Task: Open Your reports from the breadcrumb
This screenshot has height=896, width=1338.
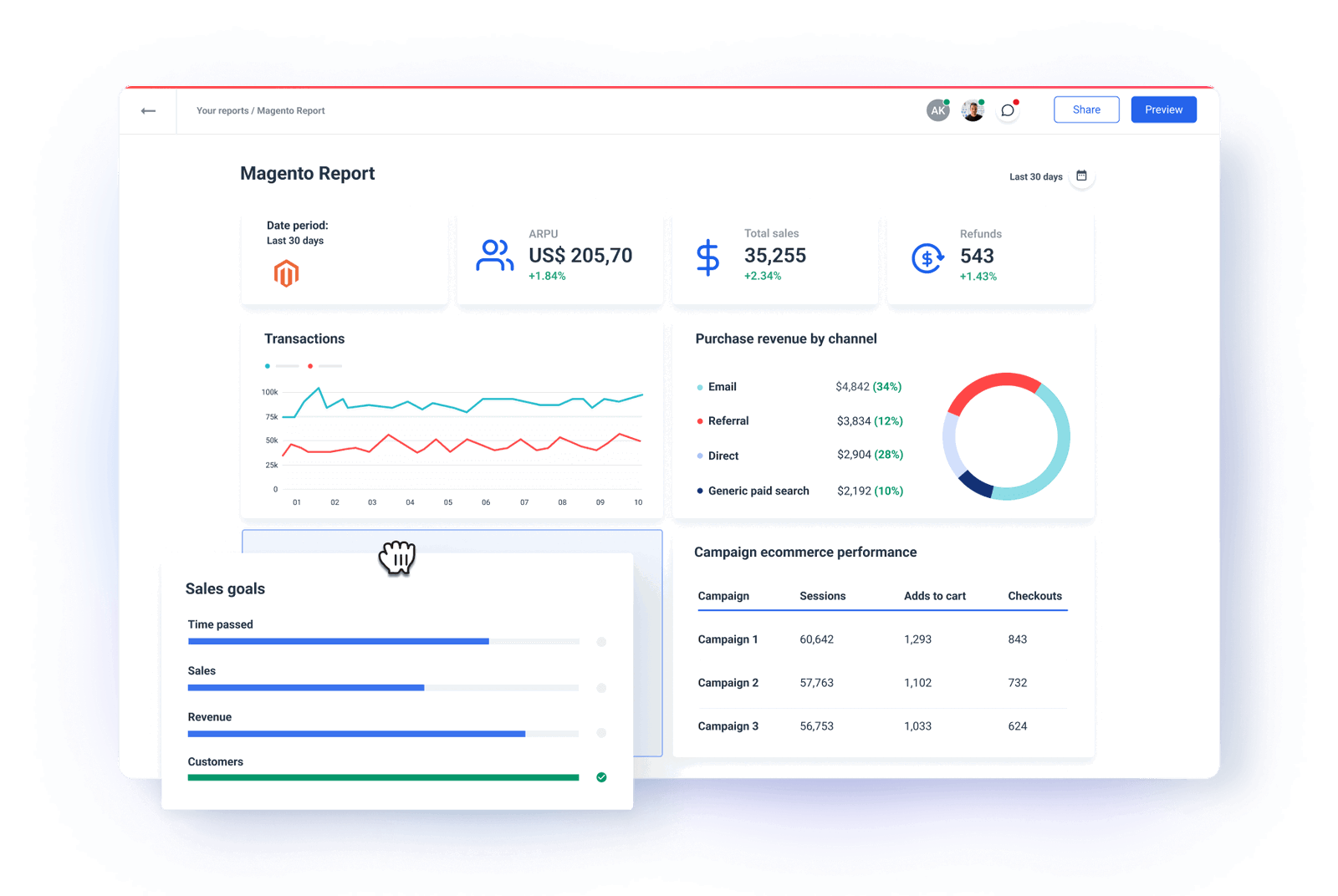Action: click(221, 110)
